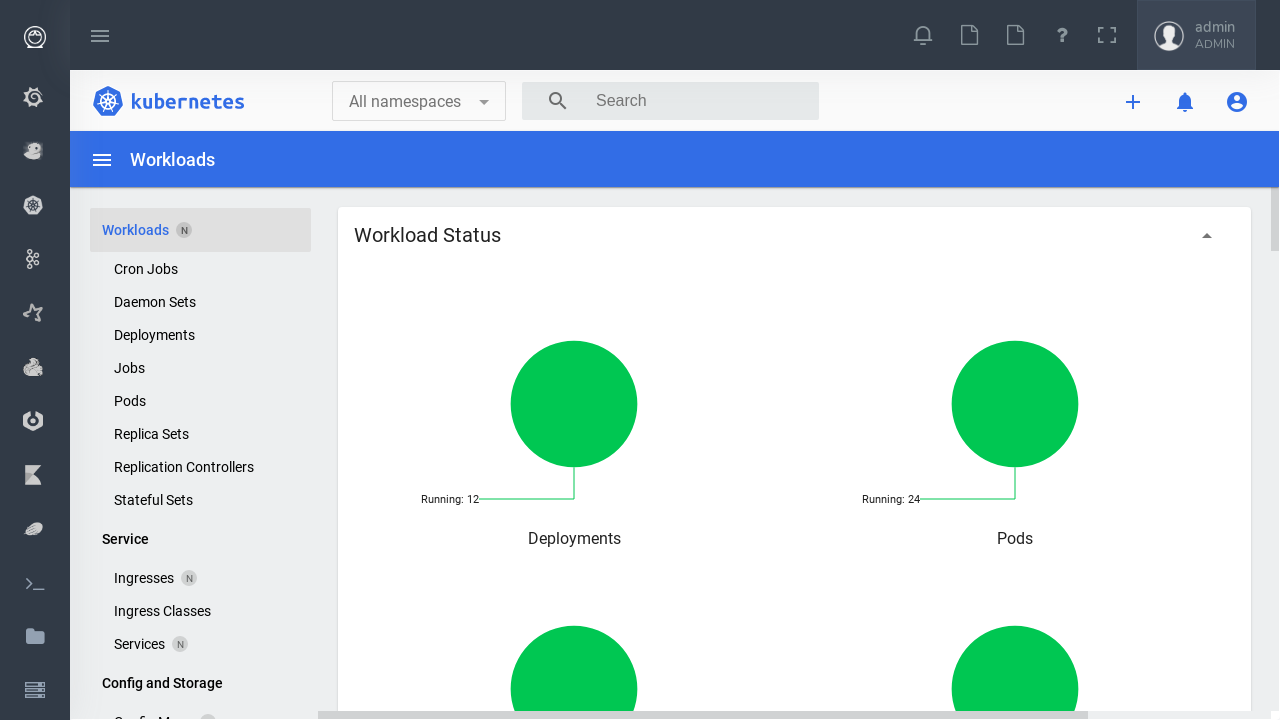The image size is (1280, 720).
Task: Click the Running: 12 label
Action: click(x=450, y=499)
